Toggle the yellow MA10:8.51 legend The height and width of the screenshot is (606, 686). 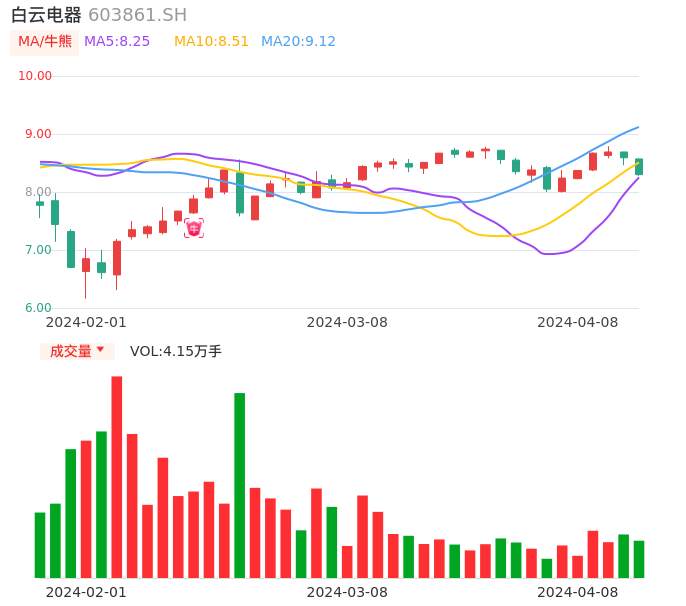pos(211,42)
